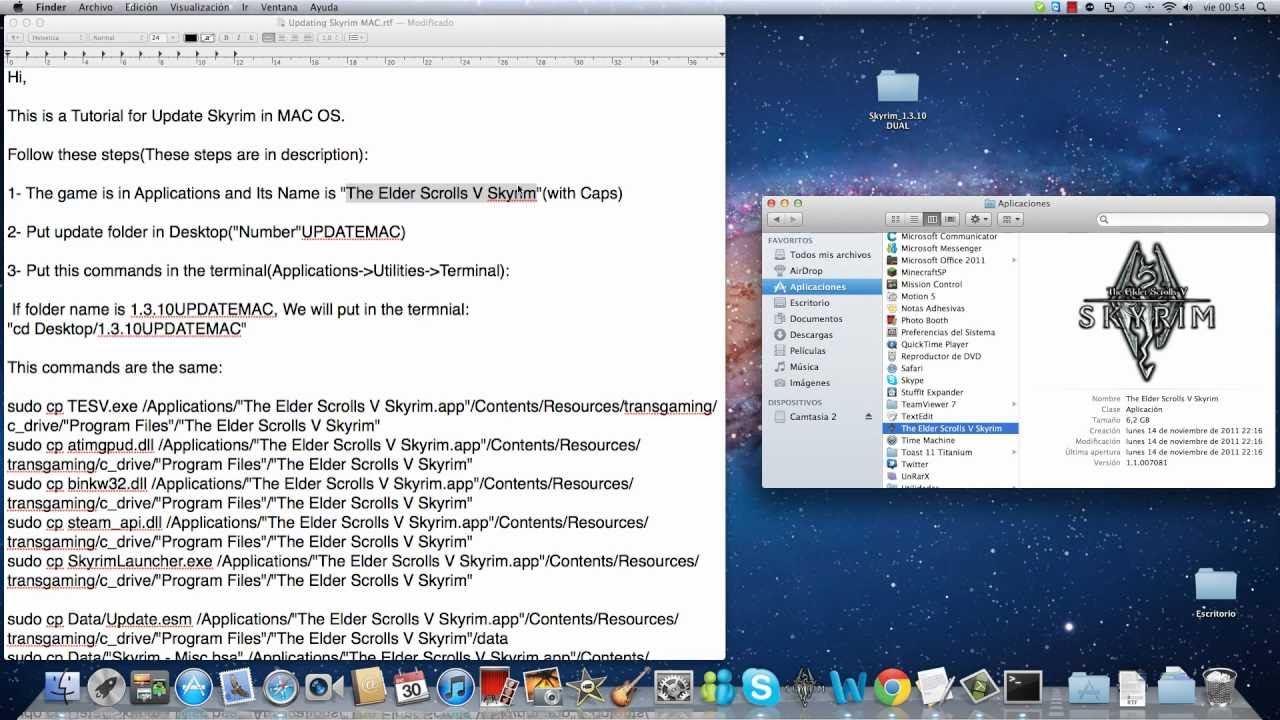Open TextEdit icon in the Dock

click(x=935, y=688)
